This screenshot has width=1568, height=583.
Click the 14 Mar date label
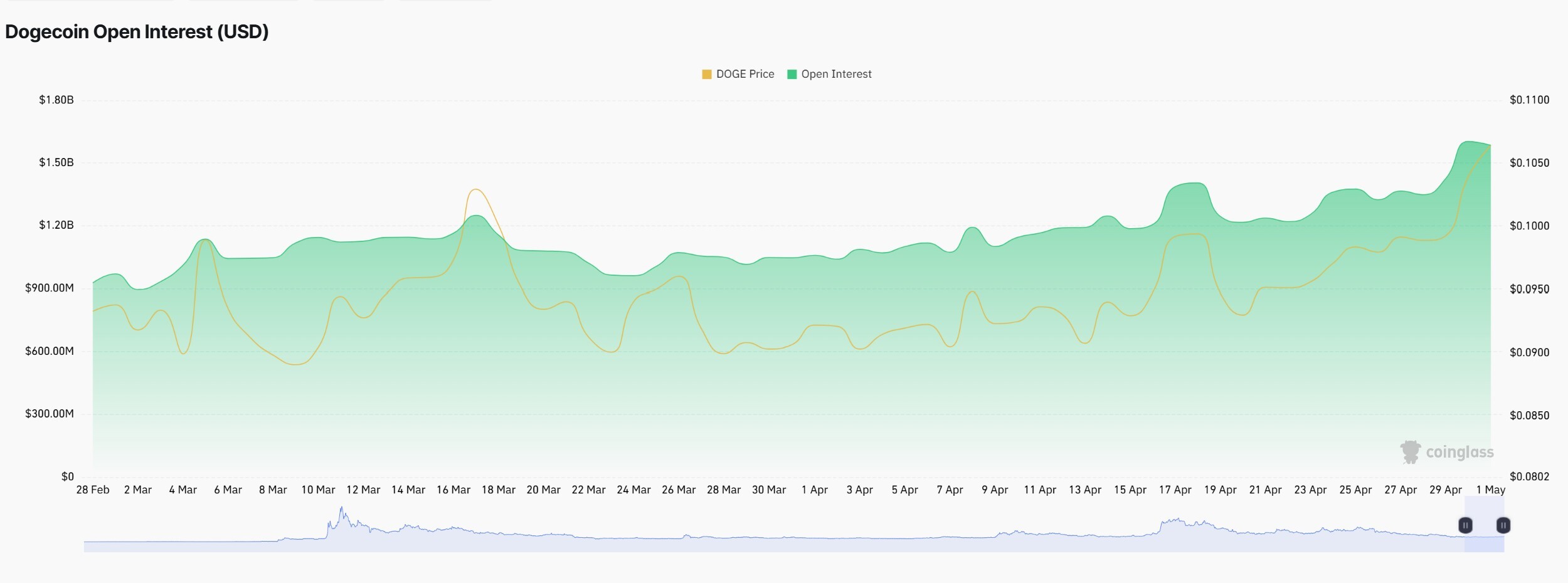pyautogui.click(x=408, y=490)
